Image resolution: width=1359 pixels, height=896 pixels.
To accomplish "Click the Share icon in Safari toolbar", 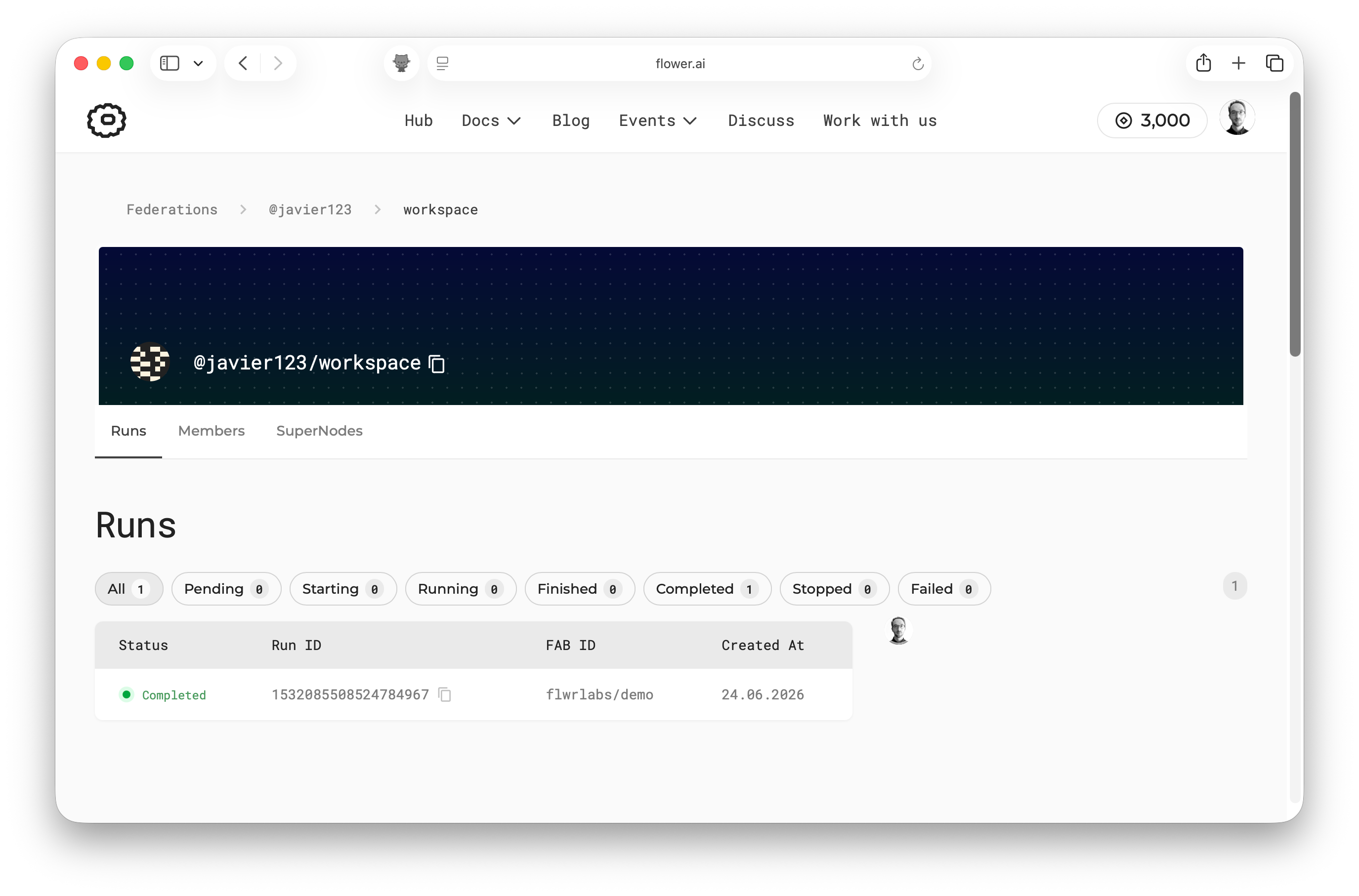I will tap(1203, 62).
